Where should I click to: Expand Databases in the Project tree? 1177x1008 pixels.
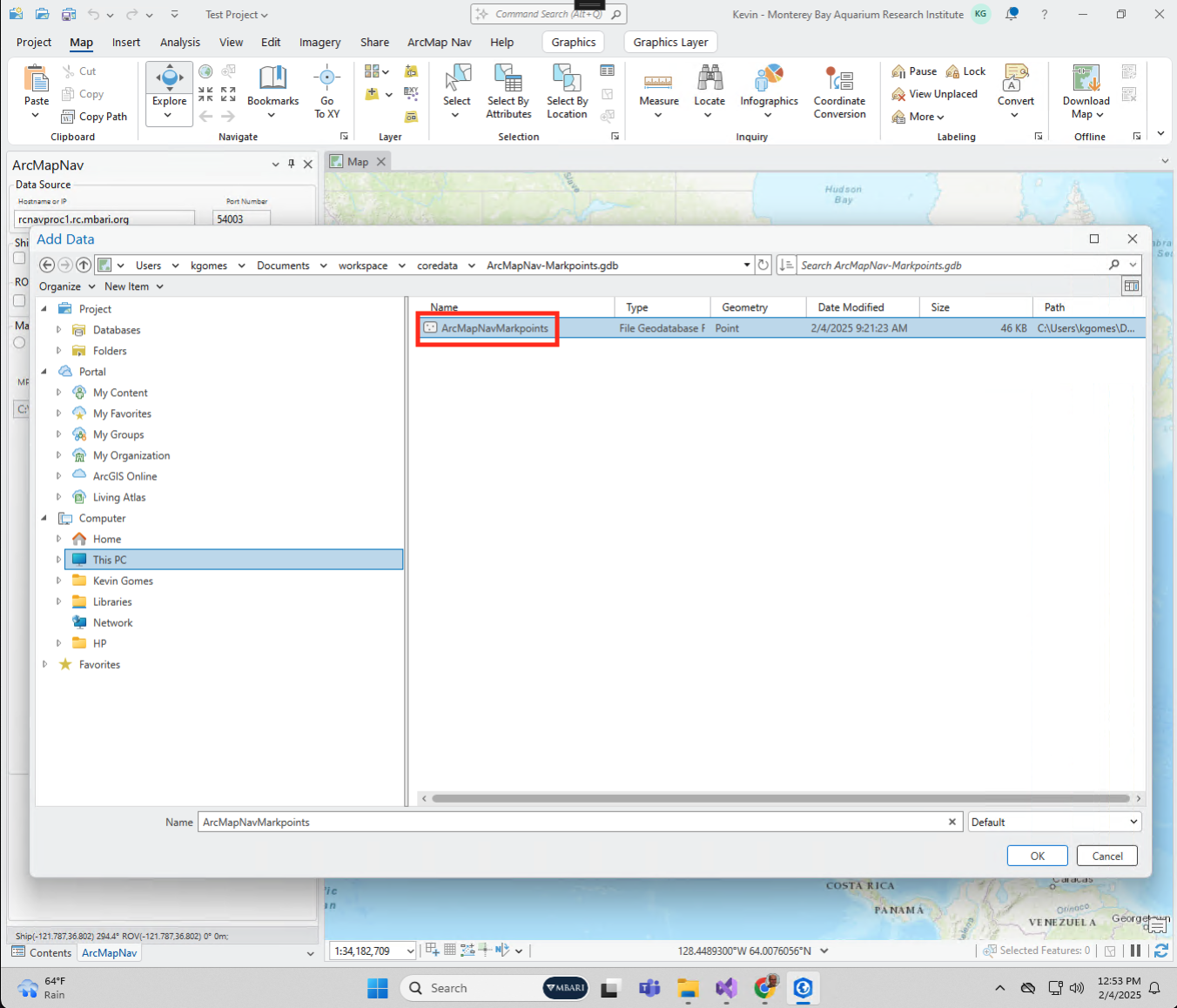pos(57,330)
